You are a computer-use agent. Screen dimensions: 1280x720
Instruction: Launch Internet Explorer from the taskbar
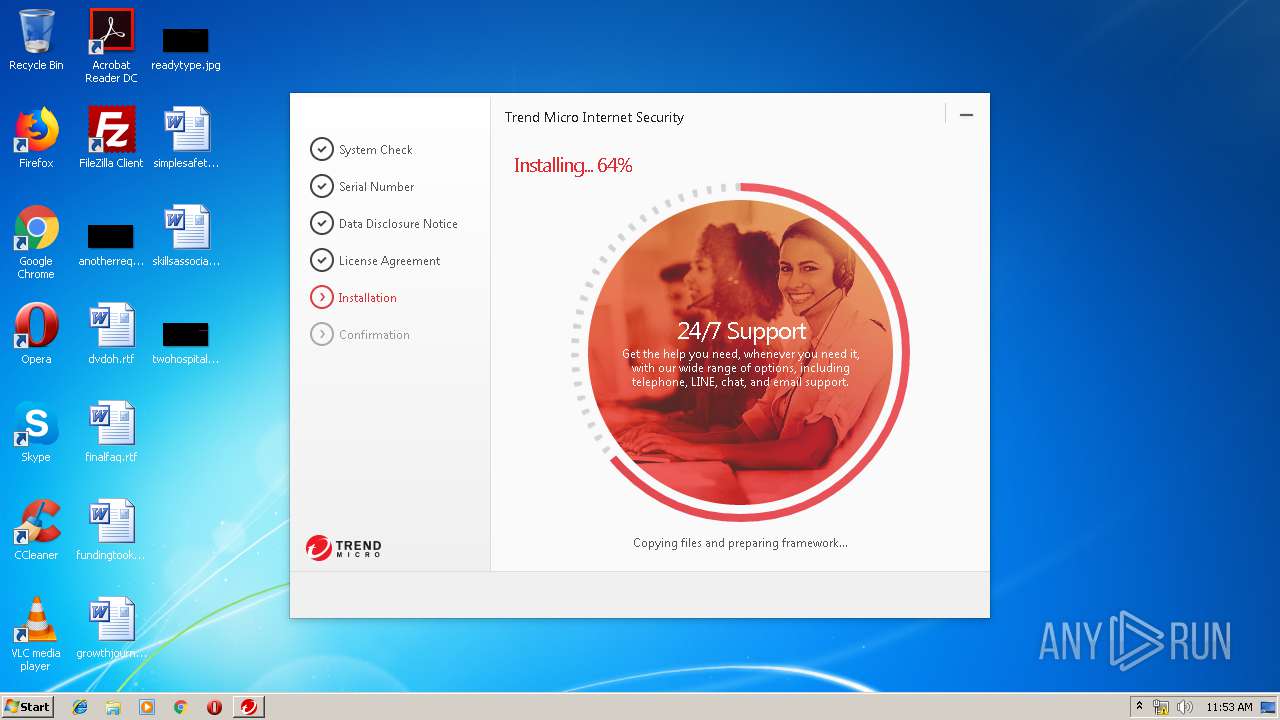[x=80, y=707]
